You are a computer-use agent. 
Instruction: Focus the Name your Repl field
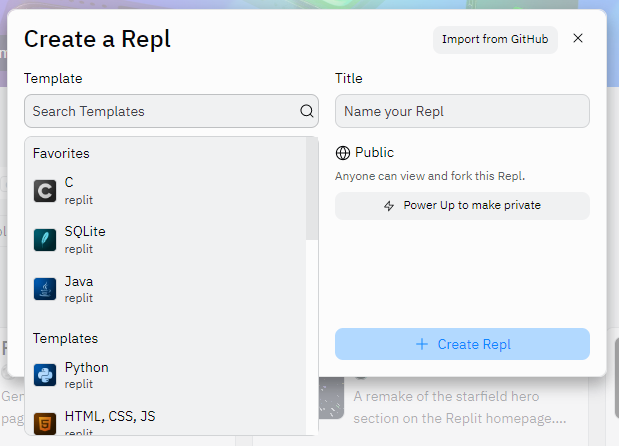[x=462, y=111]
